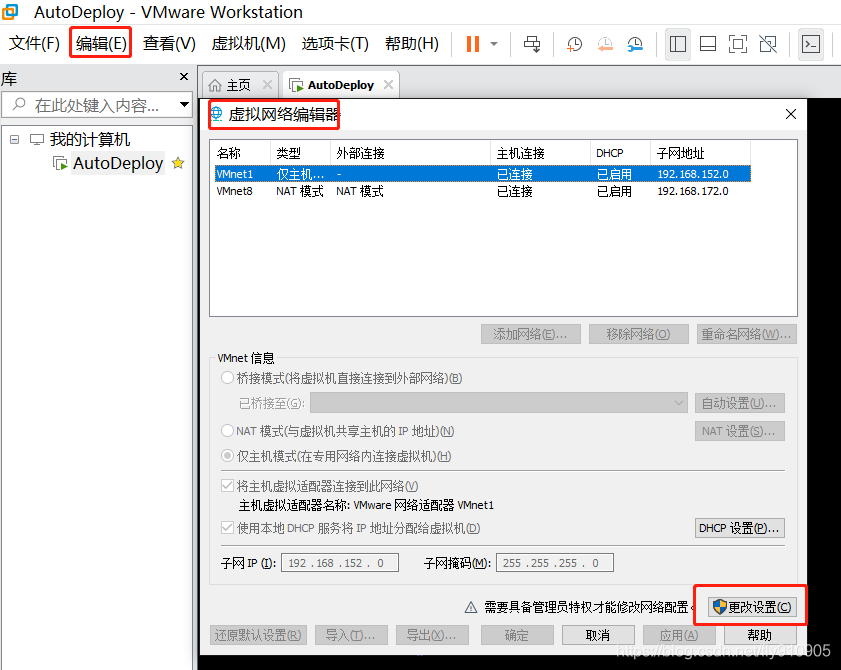The image size is (841, 670).
Task: Click the search magnifier in library
Action: coord(19,104)
